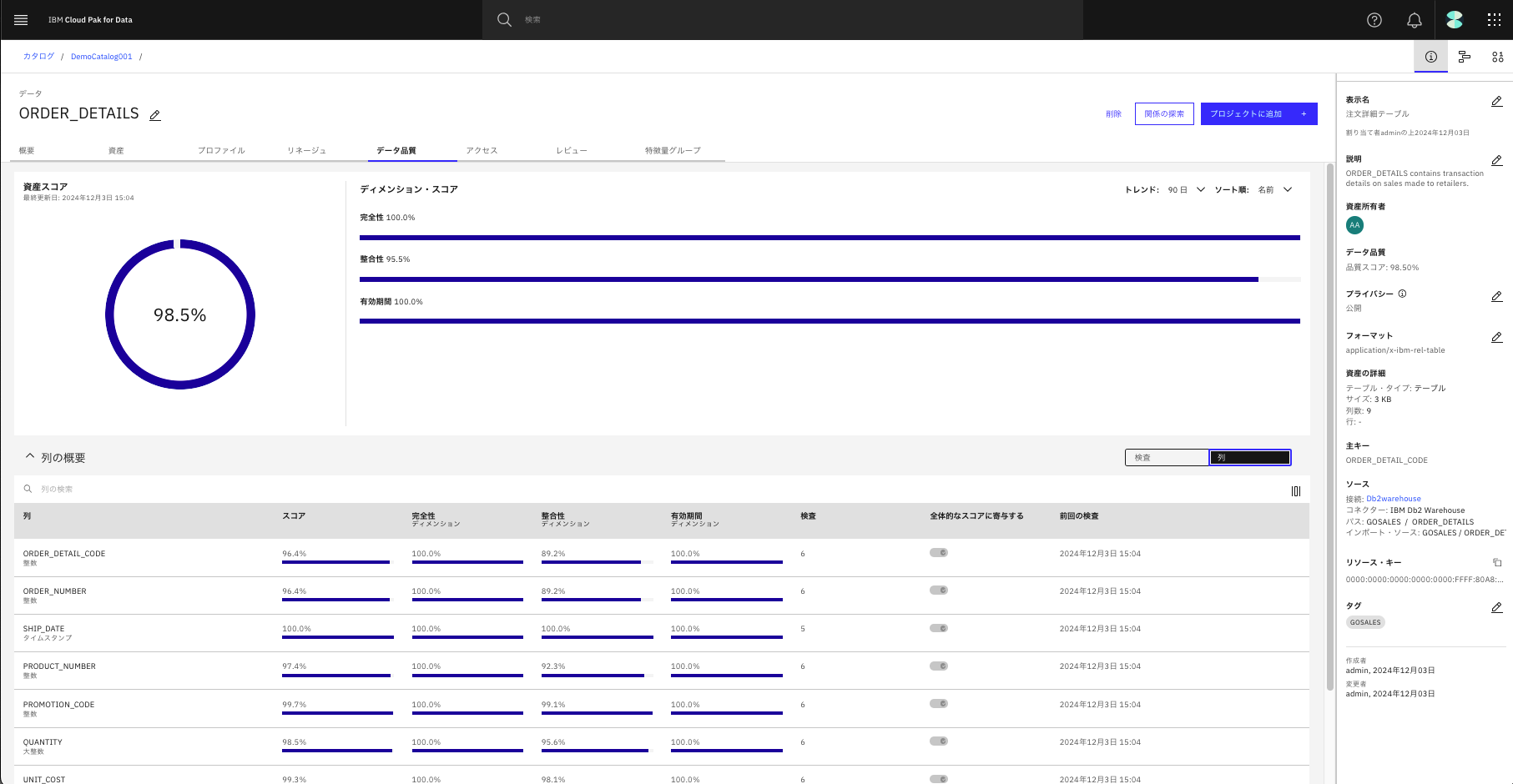Toggle score contribution for PRODUCT_NUMBER
This screenshot has width=1513, height=784.
939,666
